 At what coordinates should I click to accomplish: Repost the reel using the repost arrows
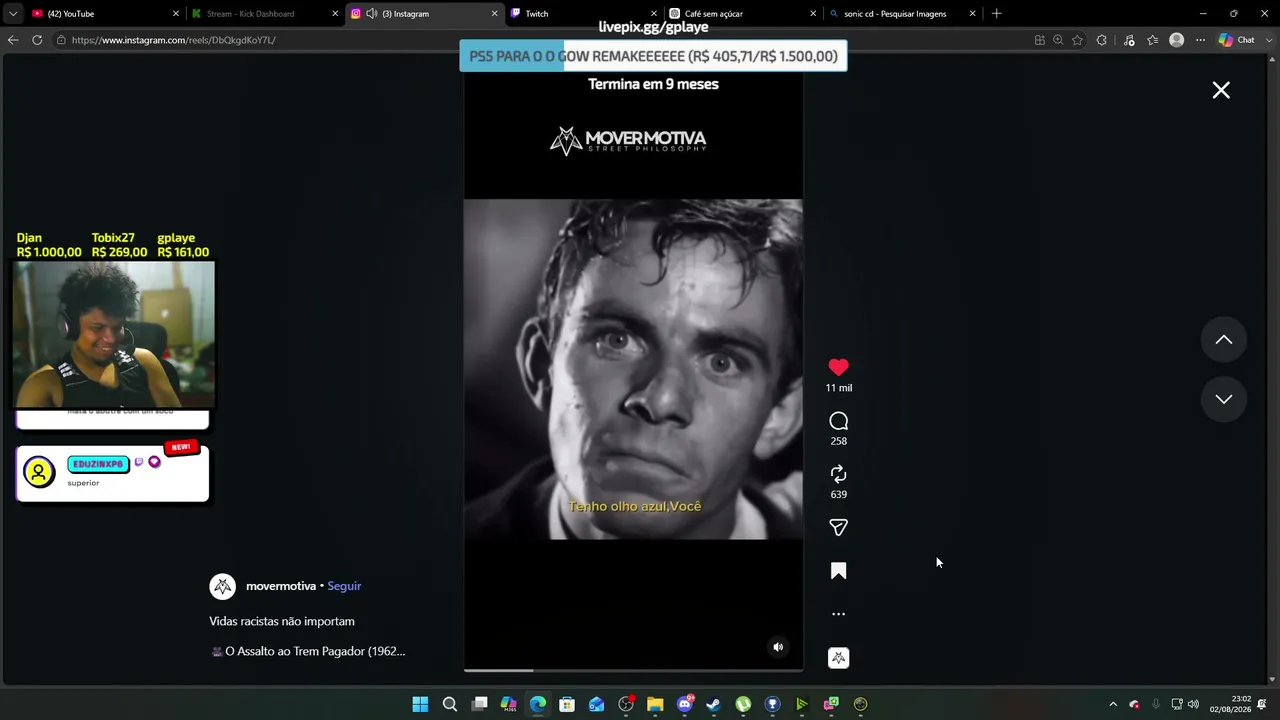pyautogui.click(x=838, y=474)
